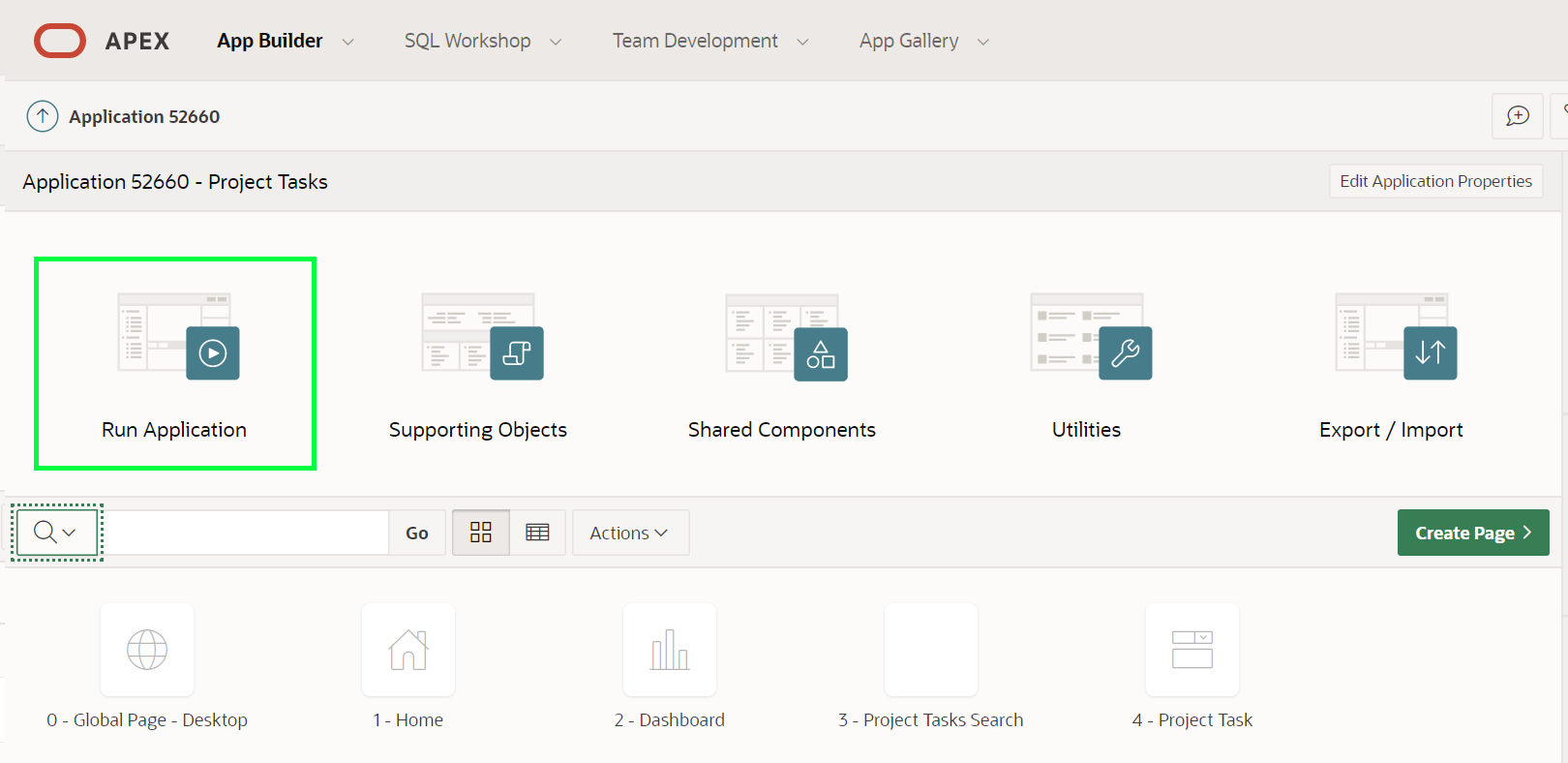Click the Run Application play icon
The width and height of the screenshot is (1568, 763).
212,352
